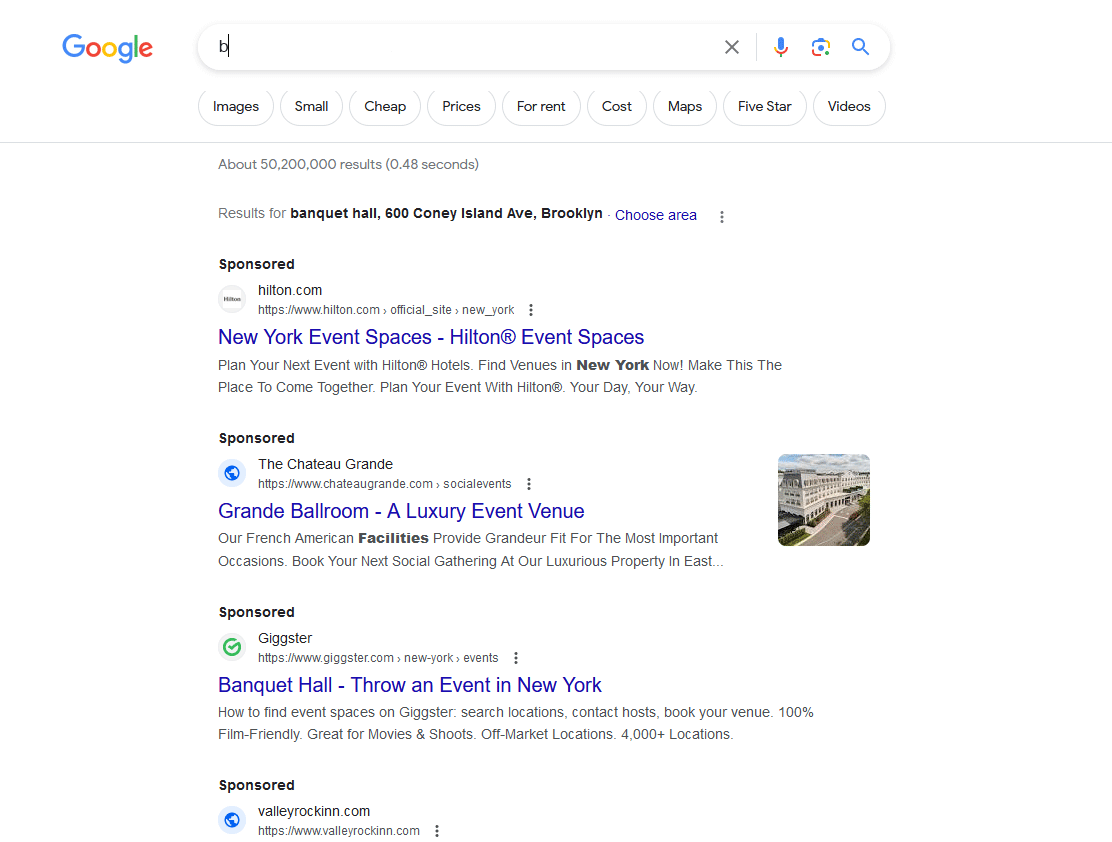
Task: Open New York Event Spaces Hilton link
Action: point(431,337)
